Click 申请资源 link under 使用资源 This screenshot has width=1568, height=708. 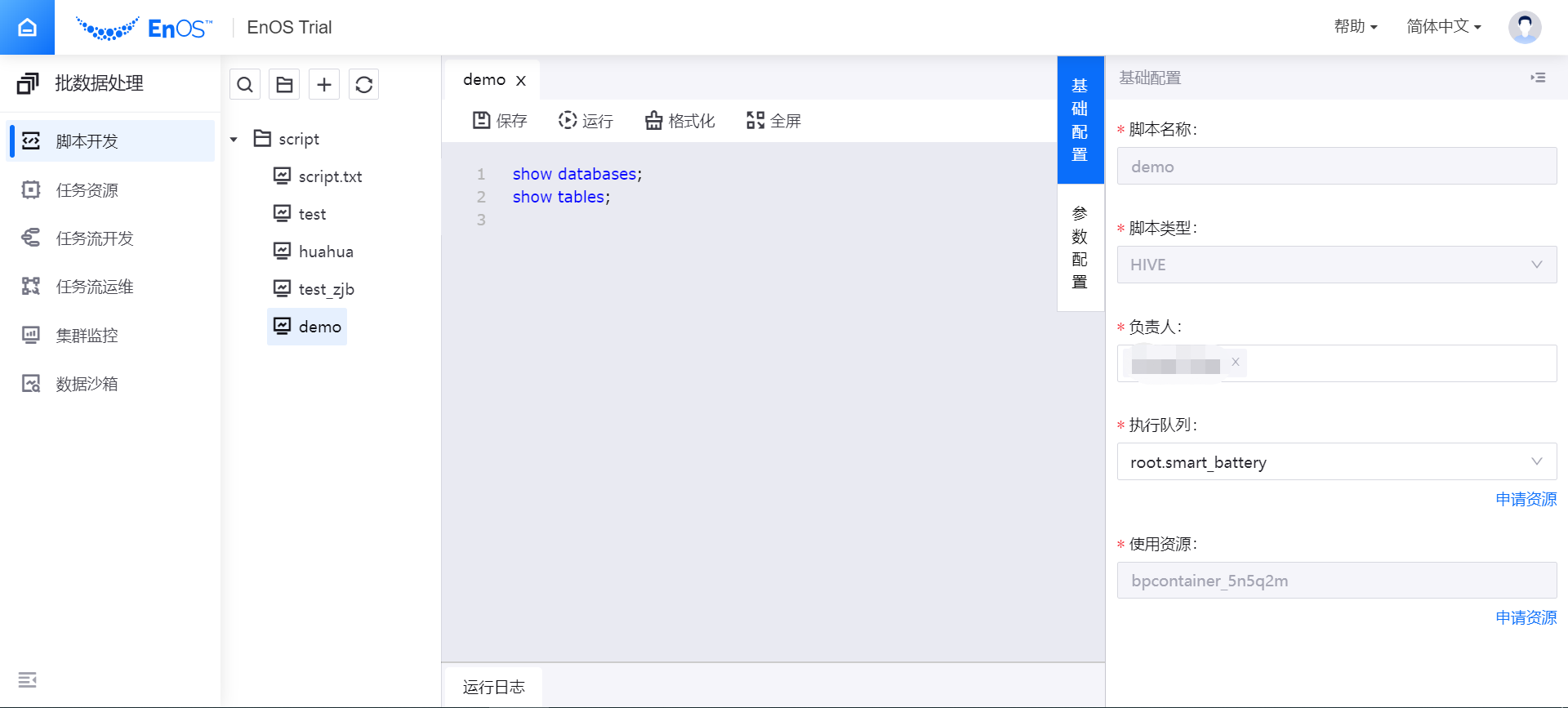[x=1526, y=617]
